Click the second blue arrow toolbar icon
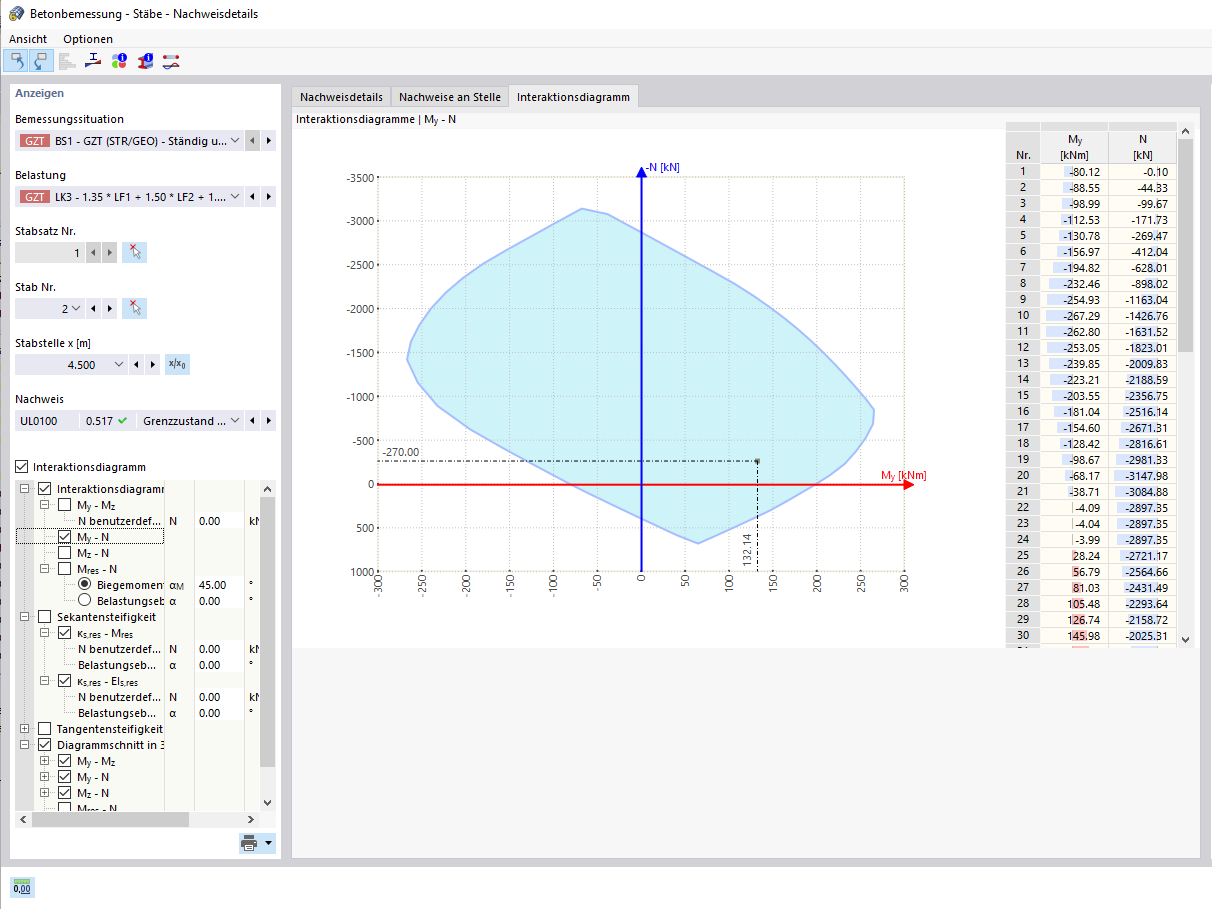Viewport: 1212px width, 909px height. [x=40, y=62]
